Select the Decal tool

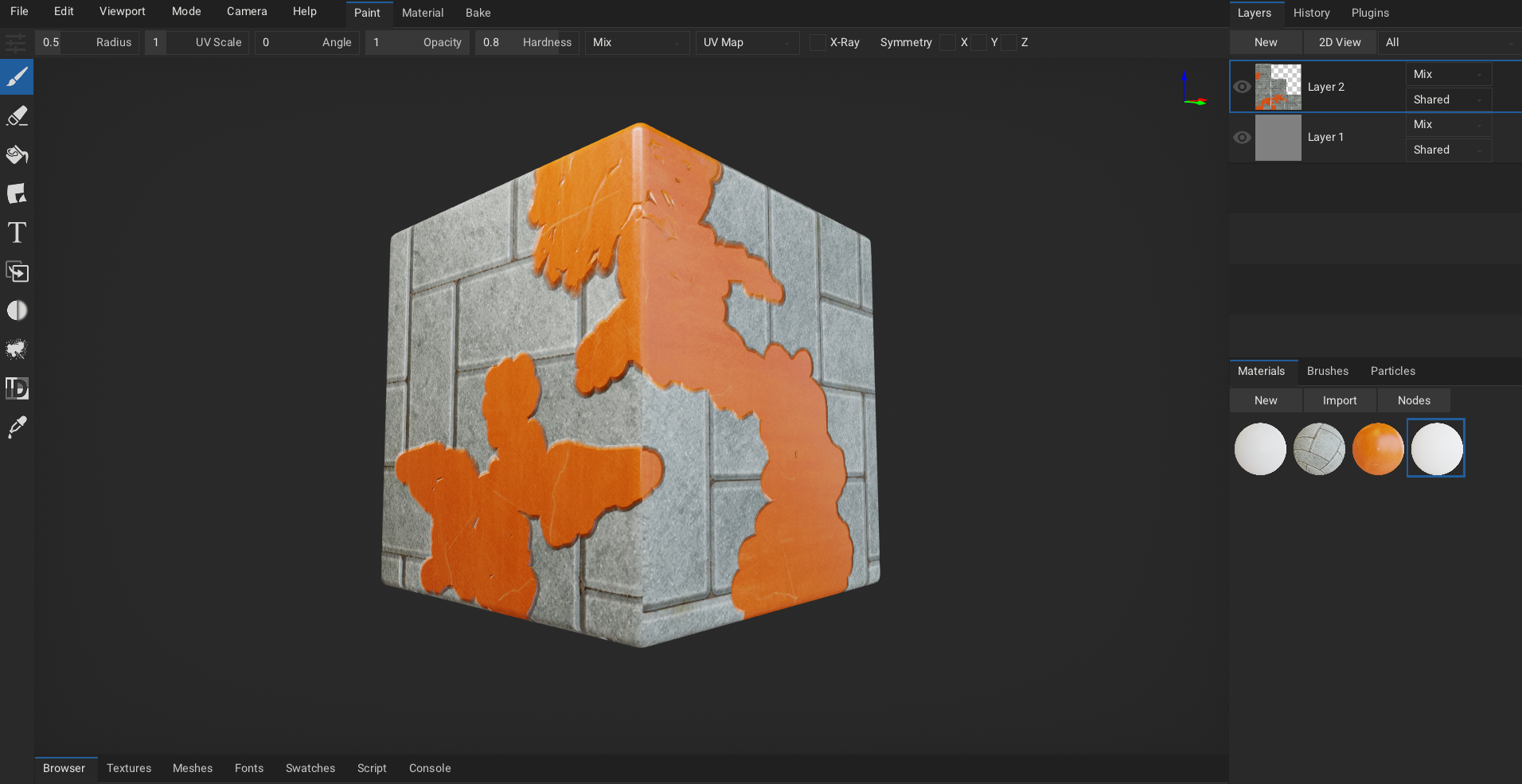[x=17, y=193]
